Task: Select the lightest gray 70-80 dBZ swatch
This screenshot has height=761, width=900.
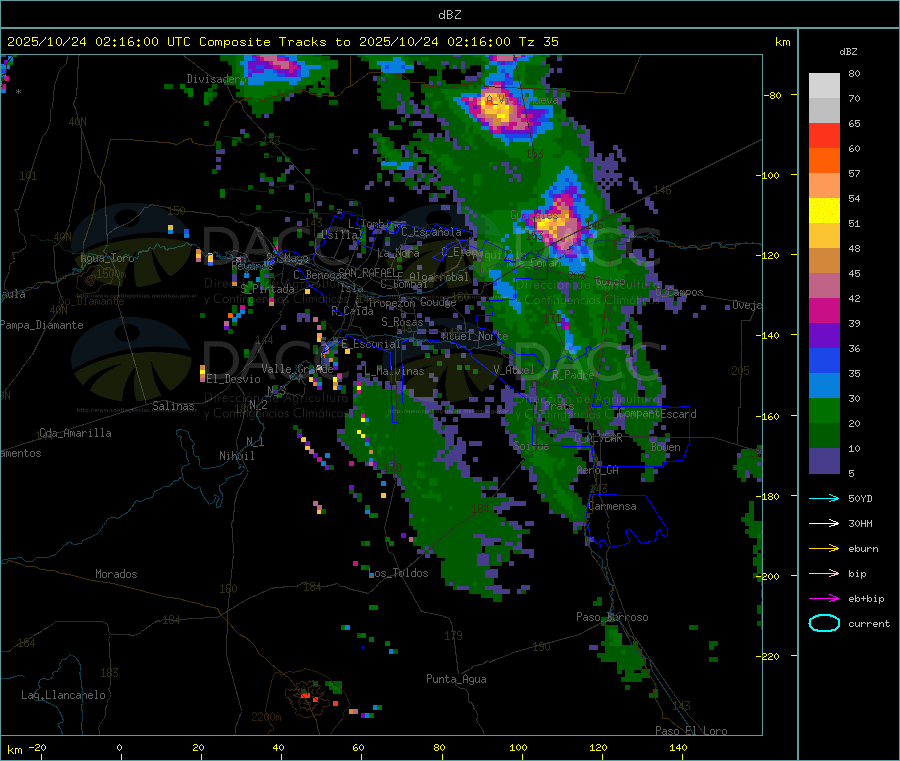Action: tap(824, 86)
